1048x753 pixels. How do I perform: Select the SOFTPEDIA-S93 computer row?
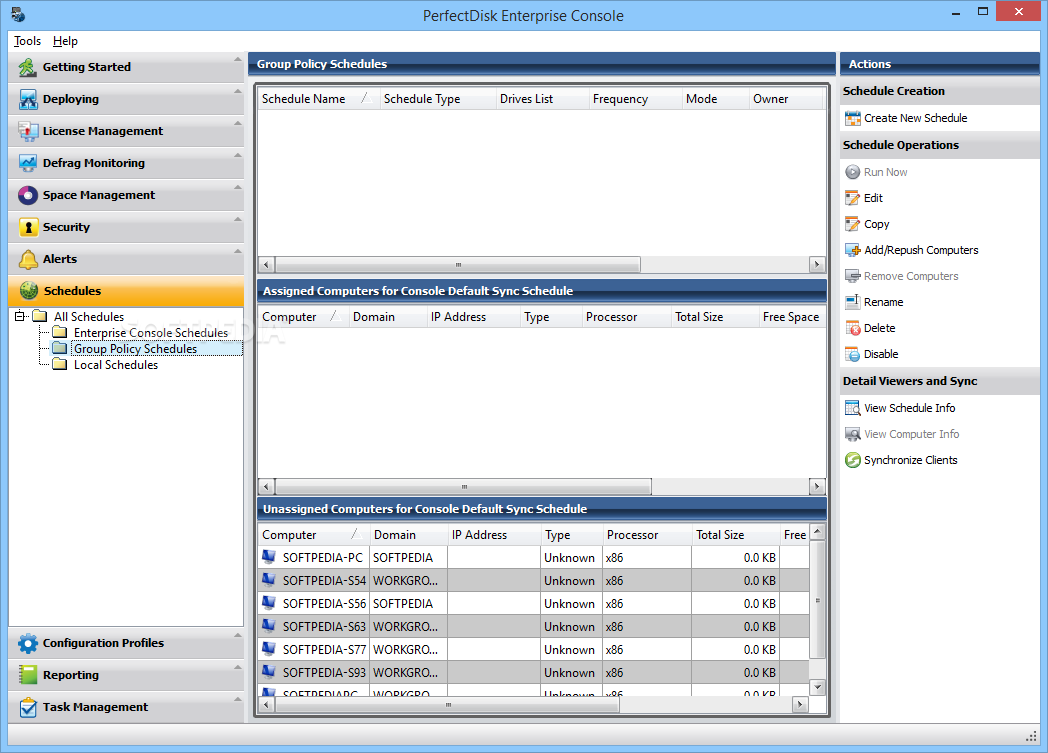point(533,673)
